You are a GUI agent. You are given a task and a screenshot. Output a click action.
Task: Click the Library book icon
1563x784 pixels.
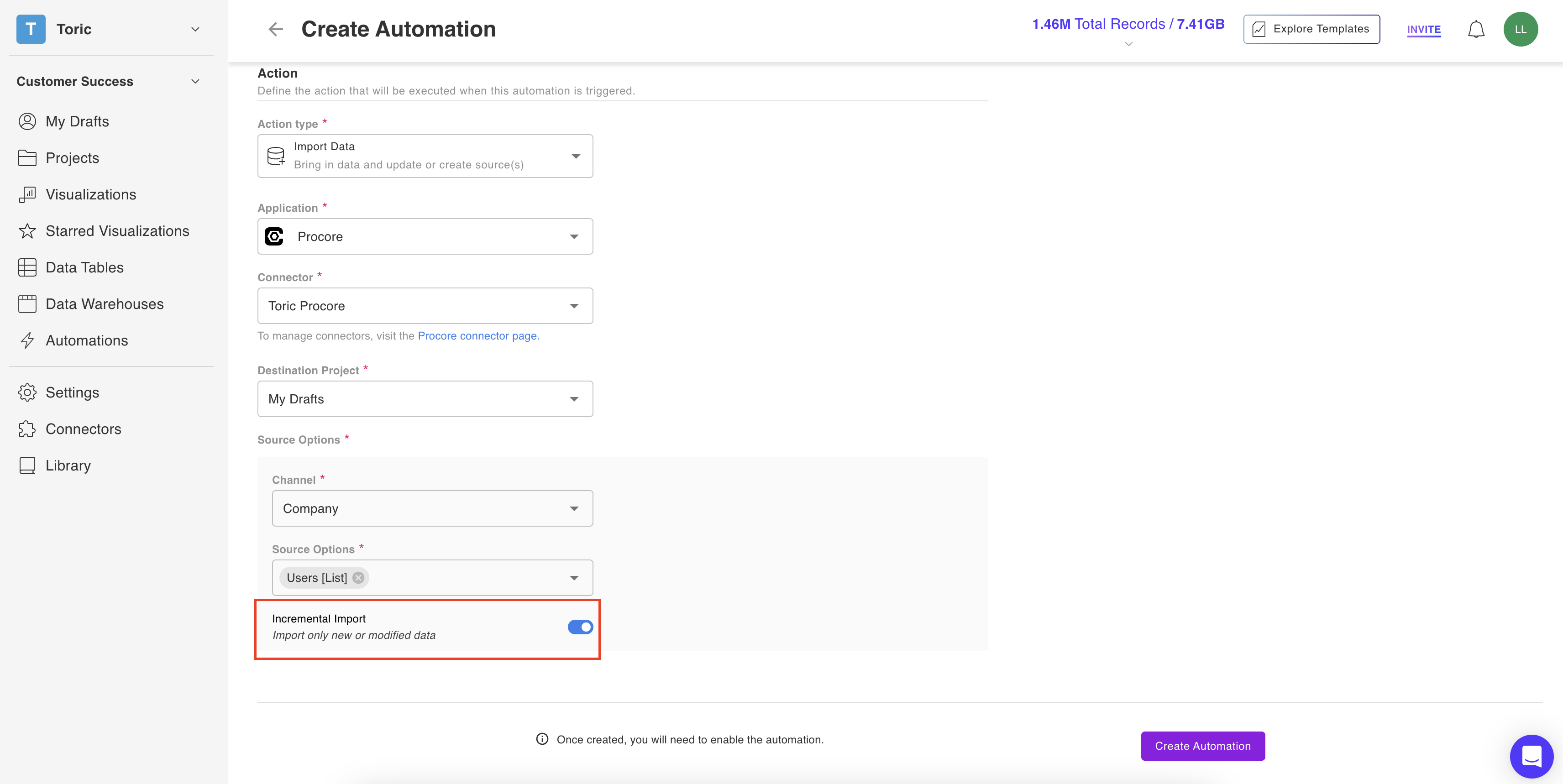[x=27, y=465]
